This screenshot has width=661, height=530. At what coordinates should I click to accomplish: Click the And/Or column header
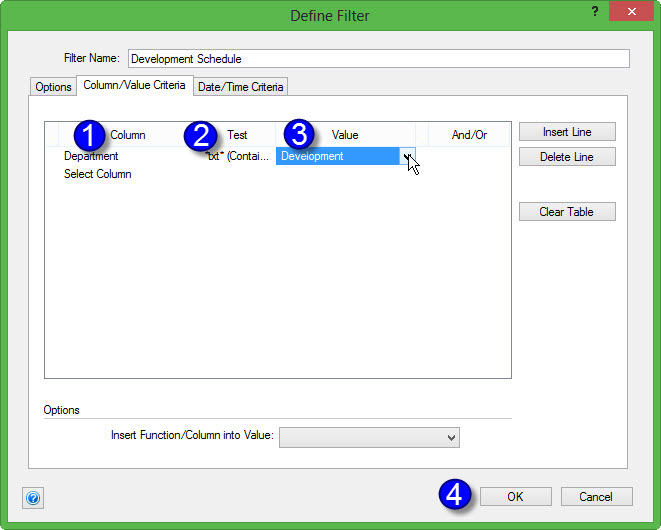[x=469, y=135]
